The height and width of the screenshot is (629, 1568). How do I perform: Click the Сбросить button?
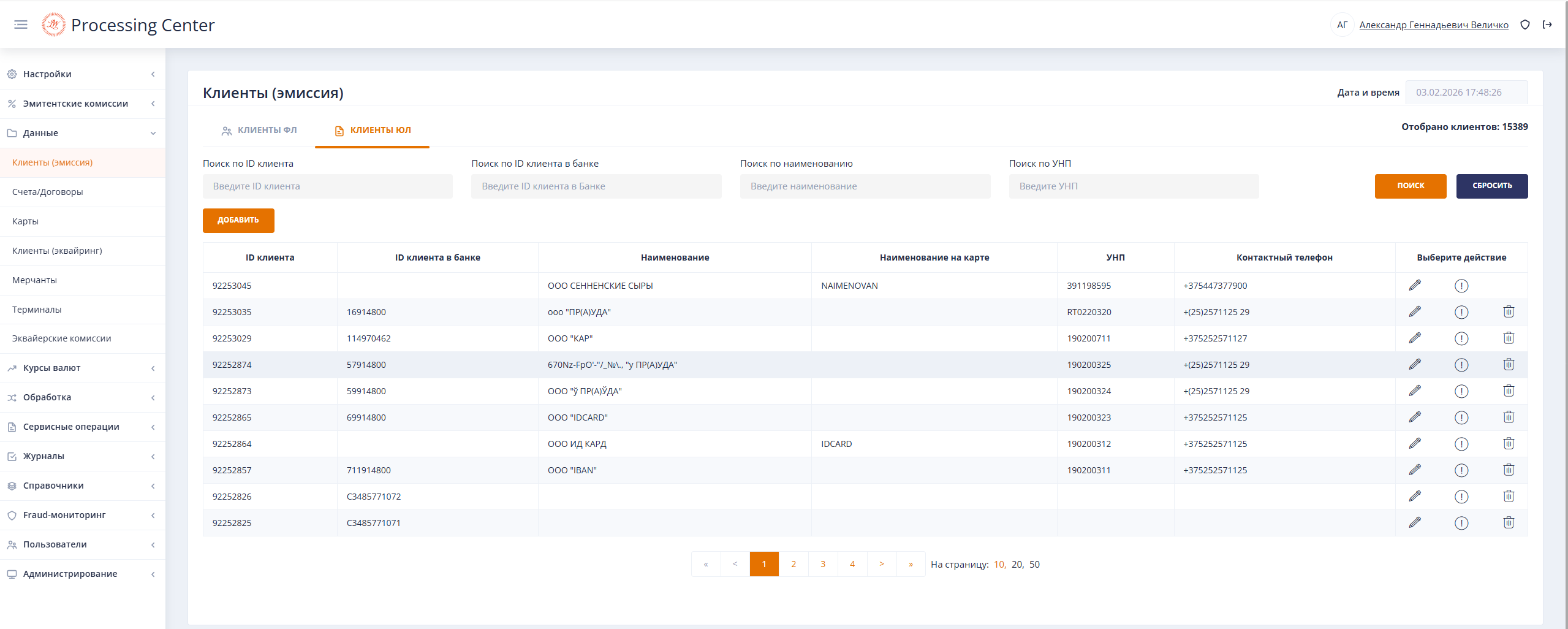click(1491, 186)
